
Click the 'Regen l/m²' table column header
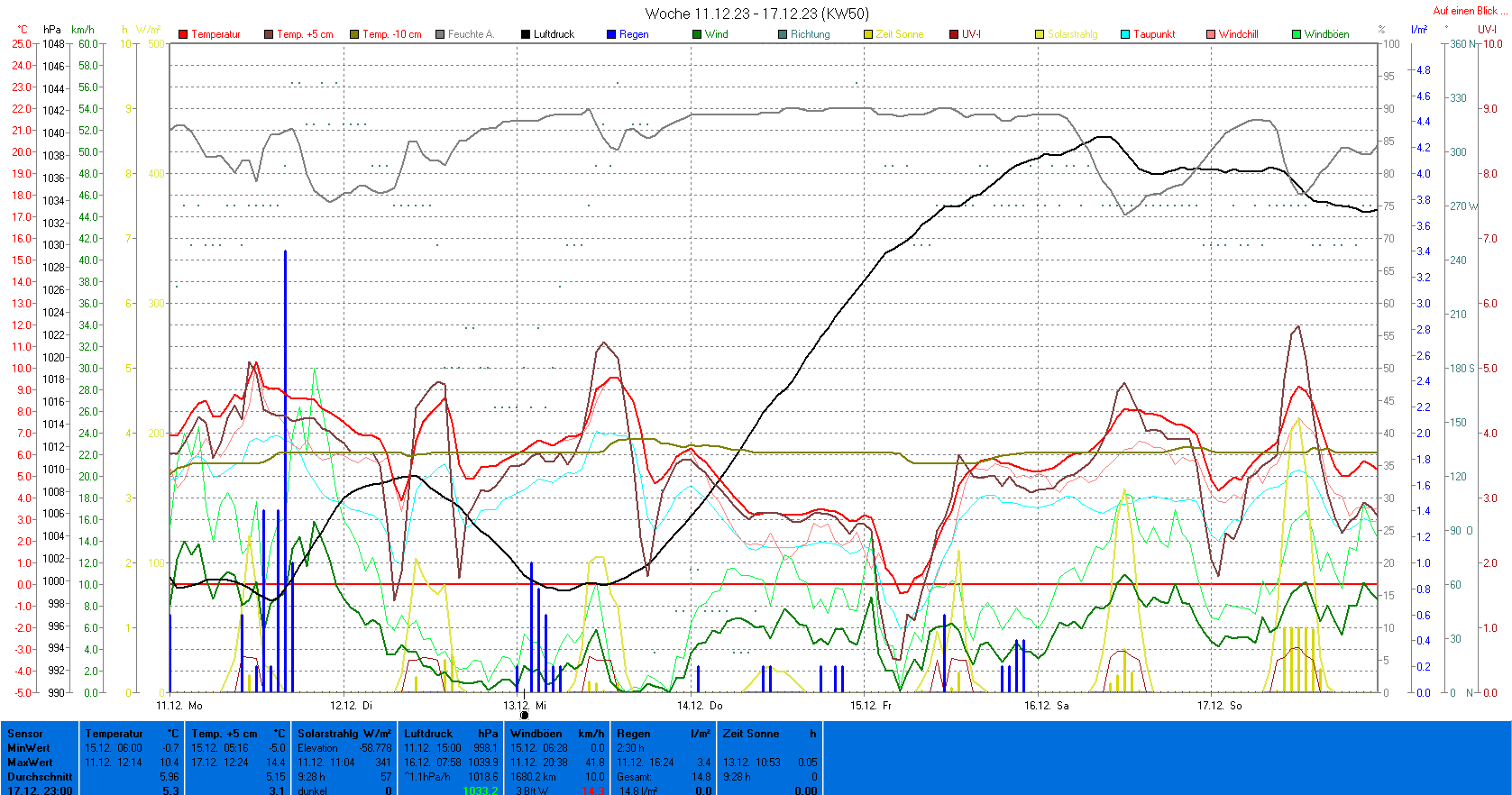pos(664,734)
